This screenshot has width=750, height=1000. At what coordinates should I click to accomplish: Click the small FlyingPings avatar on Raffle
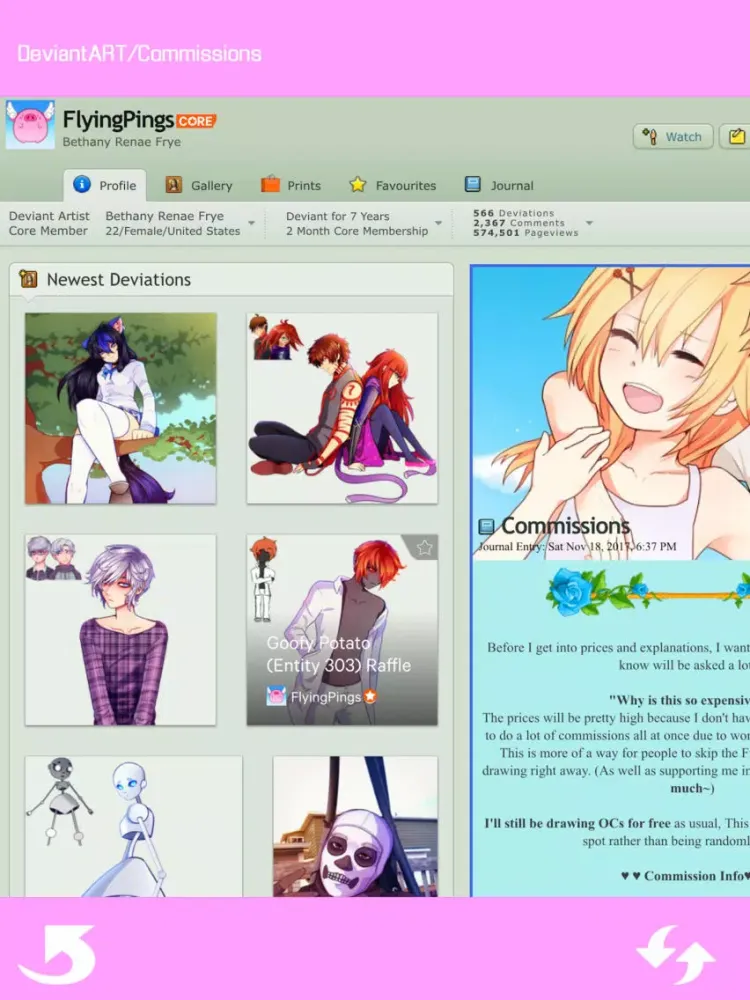point(276,696)
